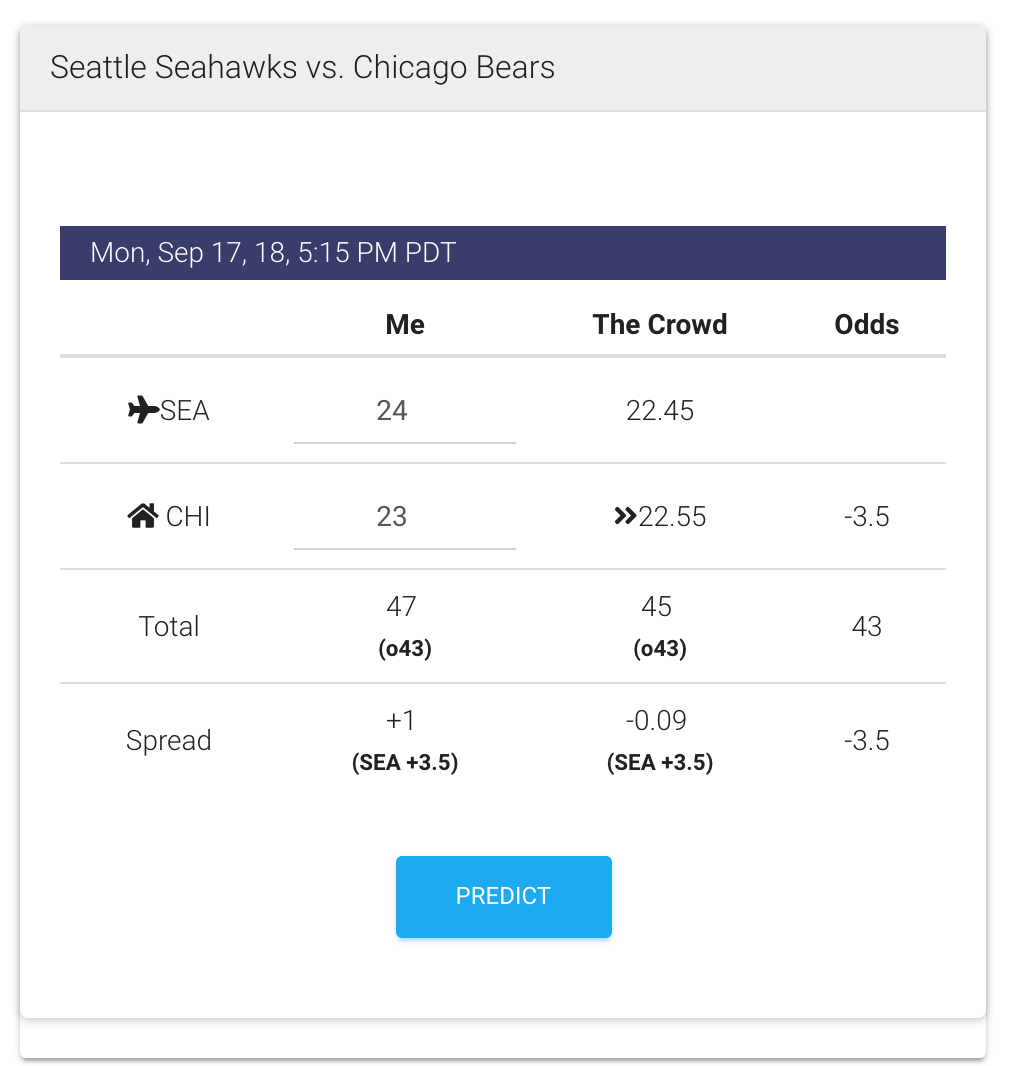
Task: Click the PREDICT button
Action: [x=503, y=896]
